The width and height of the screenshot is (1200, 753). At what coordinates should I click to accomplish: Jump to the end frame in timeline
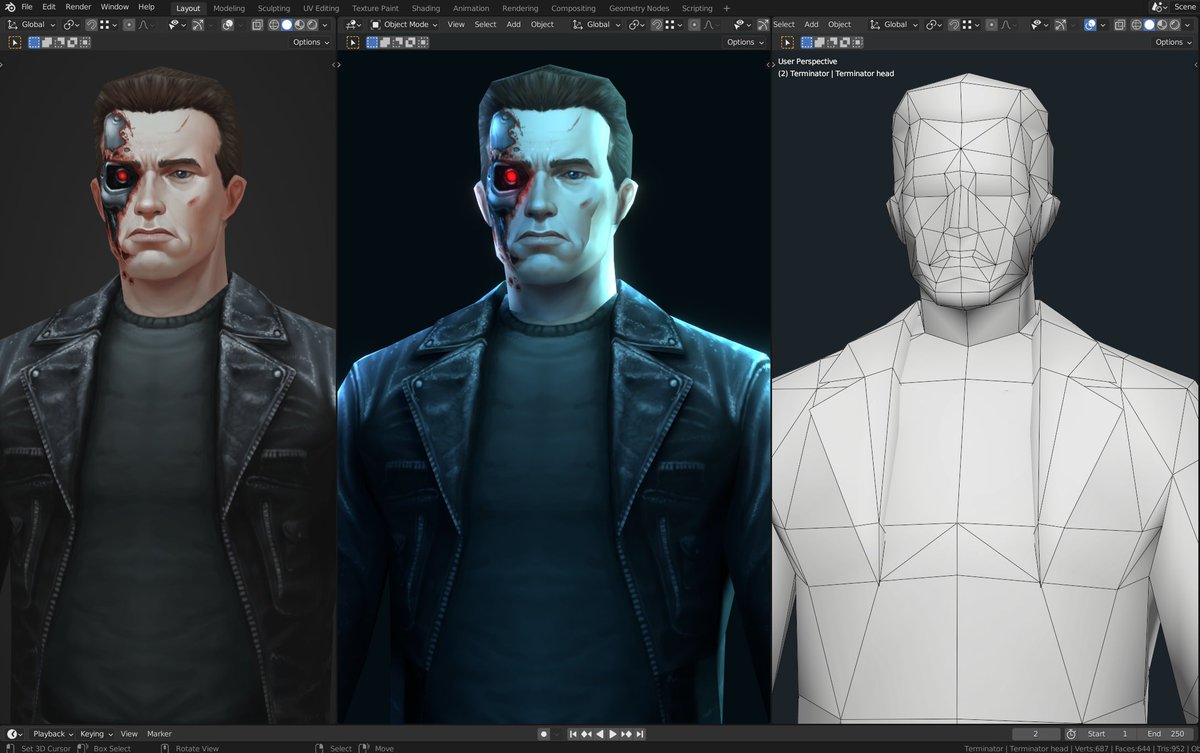[640, 734]
